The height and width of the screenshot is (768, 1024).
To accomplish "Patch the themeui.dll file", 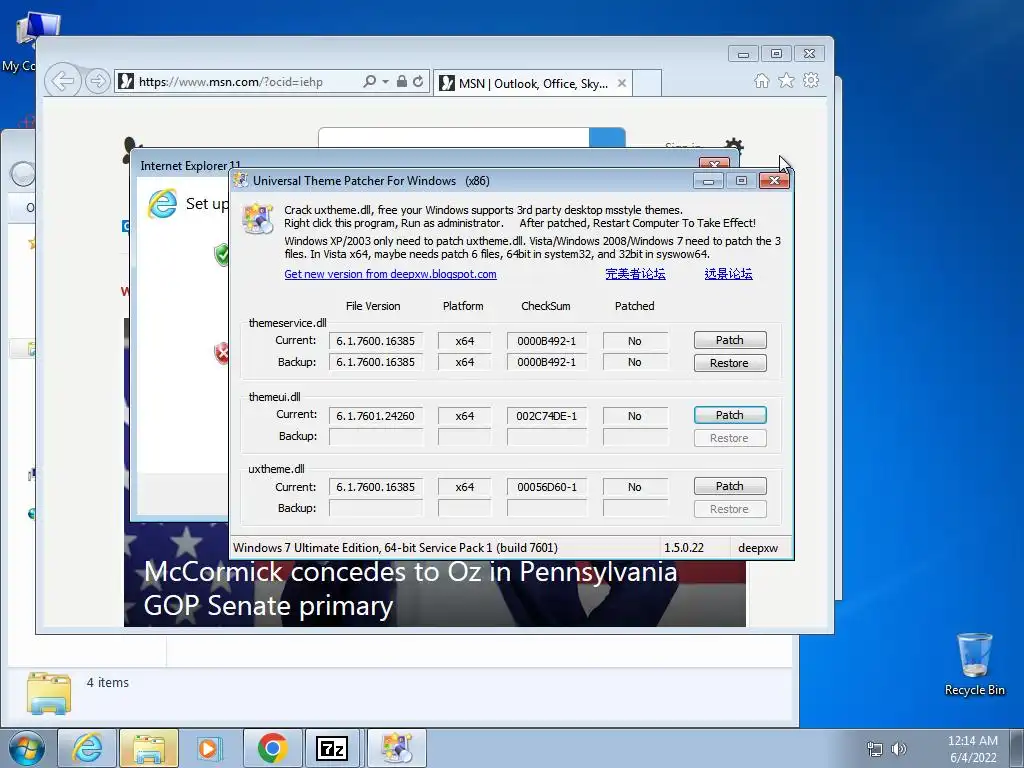I will point(729,415).
